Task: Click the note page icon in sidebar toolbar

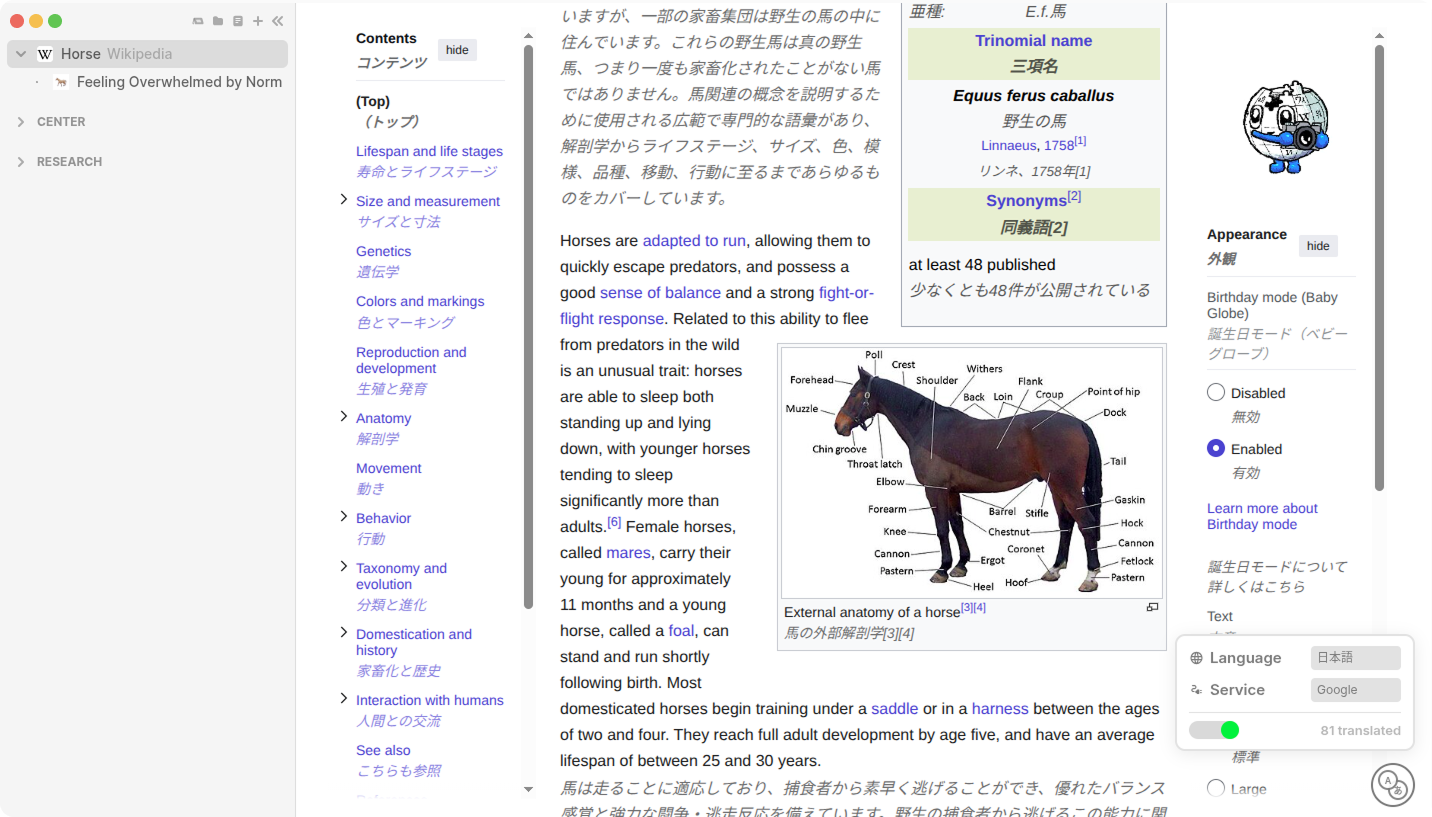Action: (238, 21)
